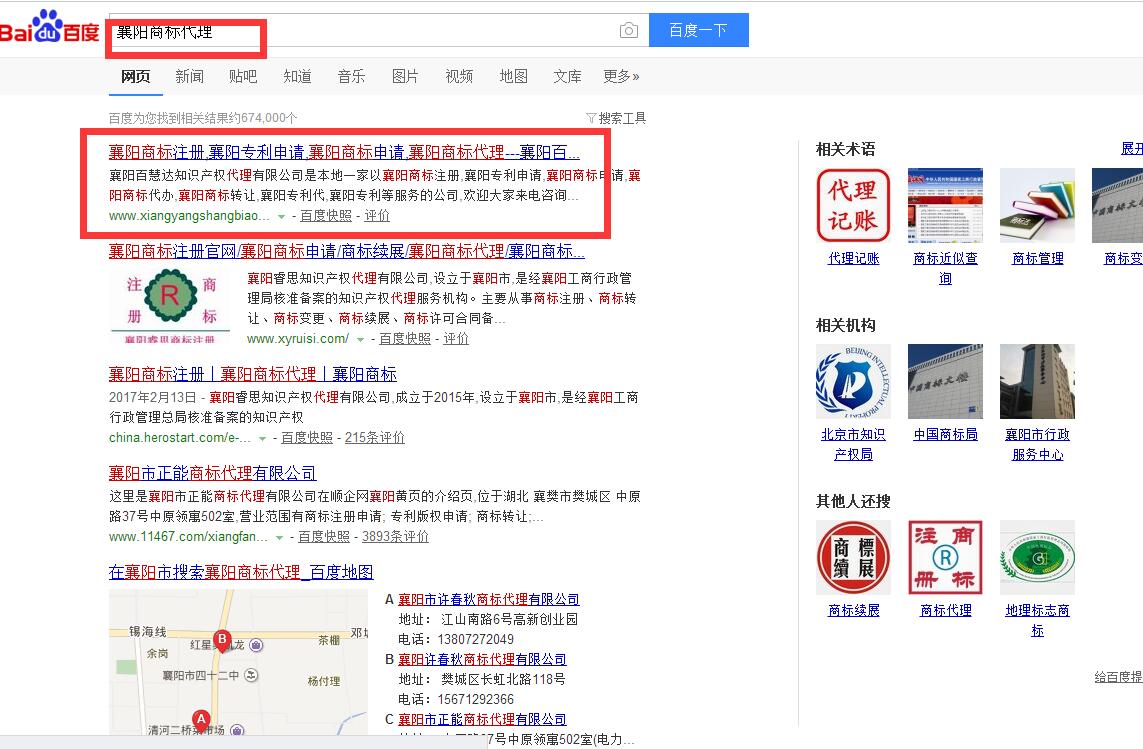The image size is (1143, 749).
Task: Click the 商标续展 text link
Action: (854, 610)
